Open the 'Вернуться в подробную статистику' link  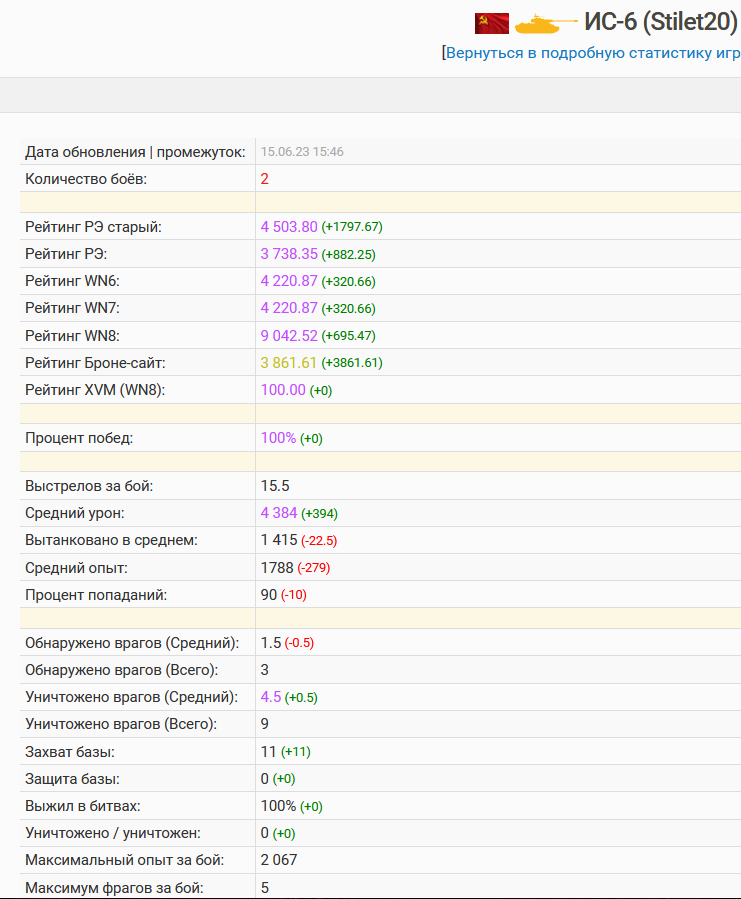(592, 53)
